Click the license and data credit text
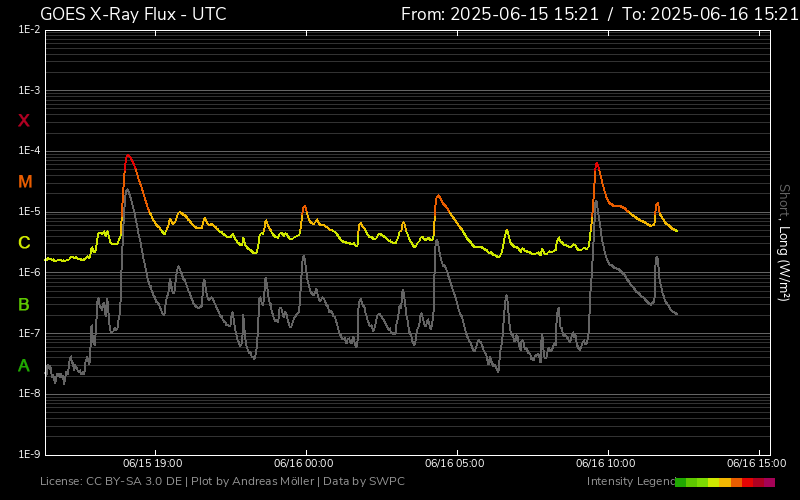800x500 pixels. pyautogui.click(x=222, y=482)
